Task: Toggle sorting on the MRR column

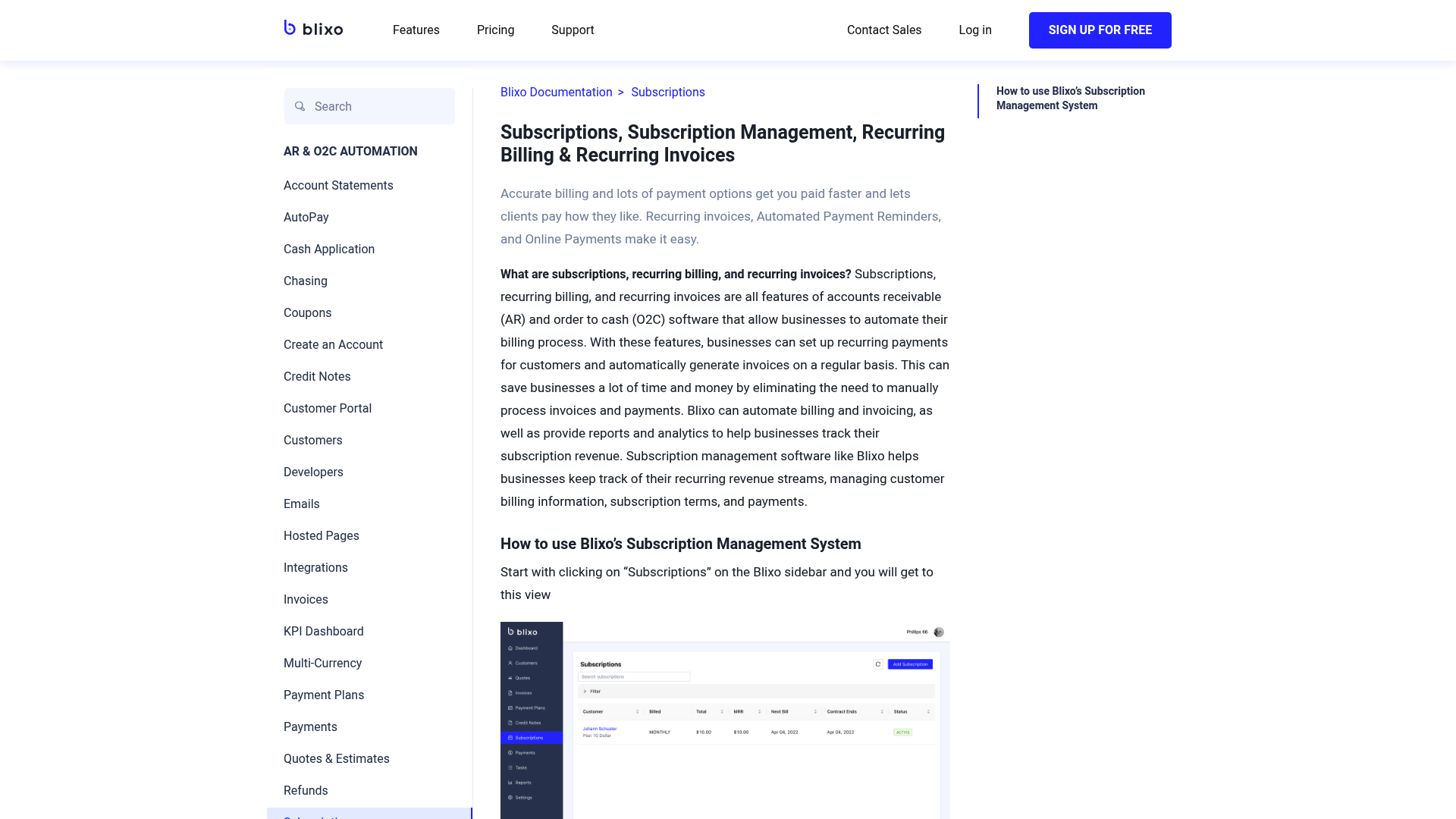Action: coord(759,711)
